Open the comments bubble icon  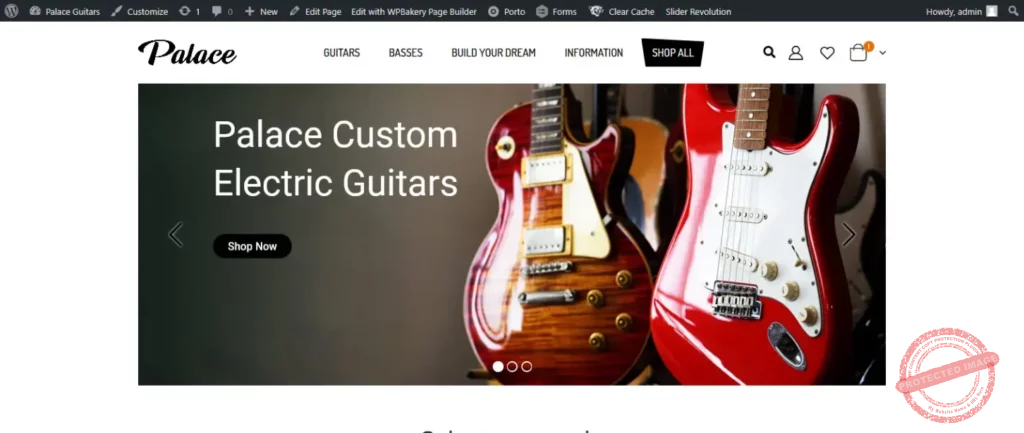pyautogui.click(x=222, y=11)
